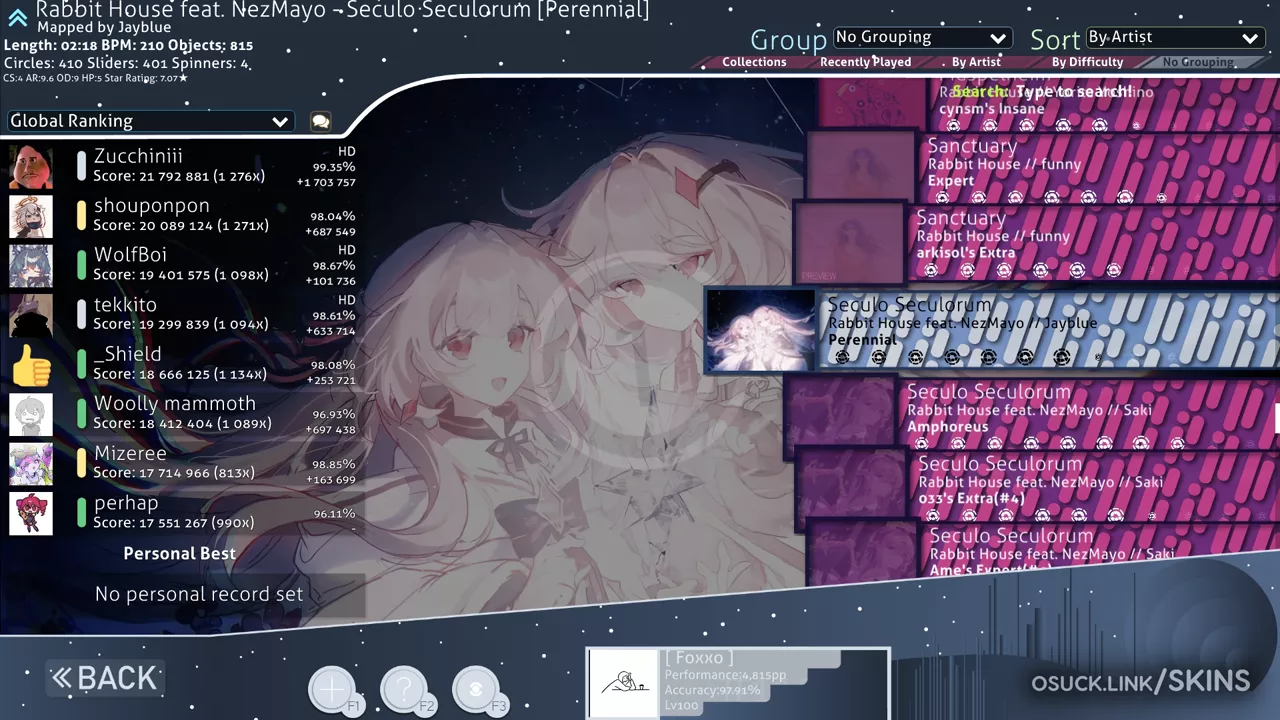Select the By Difficulty tab
Image resolution: width=1280 pixels, height=720 pixels.
pyautogui.click(x=1088, y=62)
